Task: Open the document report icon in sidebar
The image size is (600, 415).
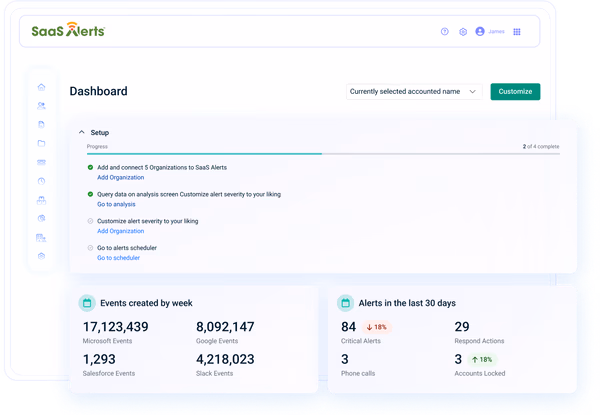Action: point(41,124)
